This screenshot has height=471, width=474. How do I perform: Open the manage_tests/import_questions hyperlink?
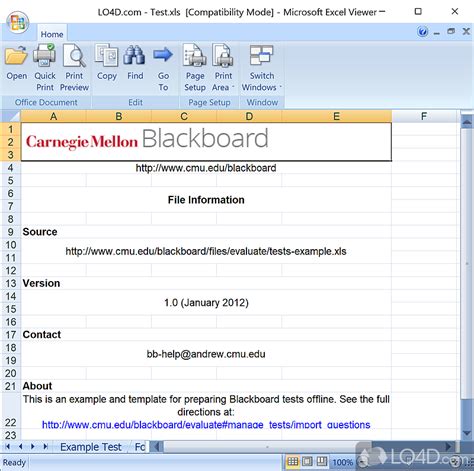(x=206, y=425)
